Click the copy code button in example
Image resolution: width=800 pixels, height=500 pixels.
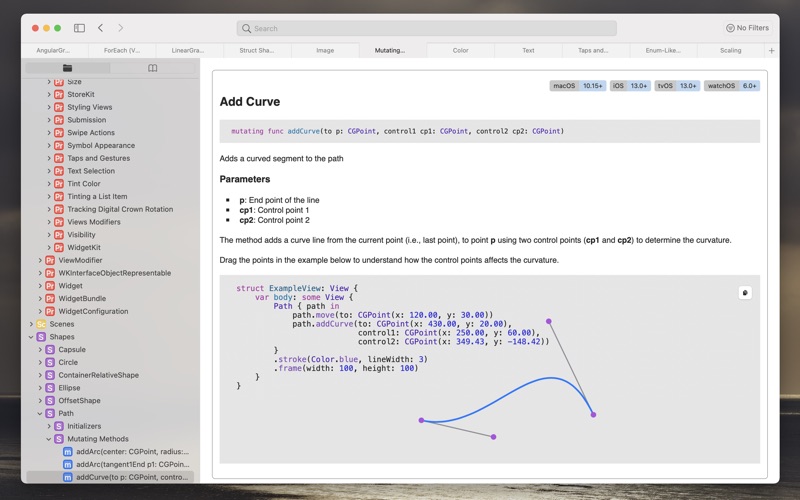point(744,293)
